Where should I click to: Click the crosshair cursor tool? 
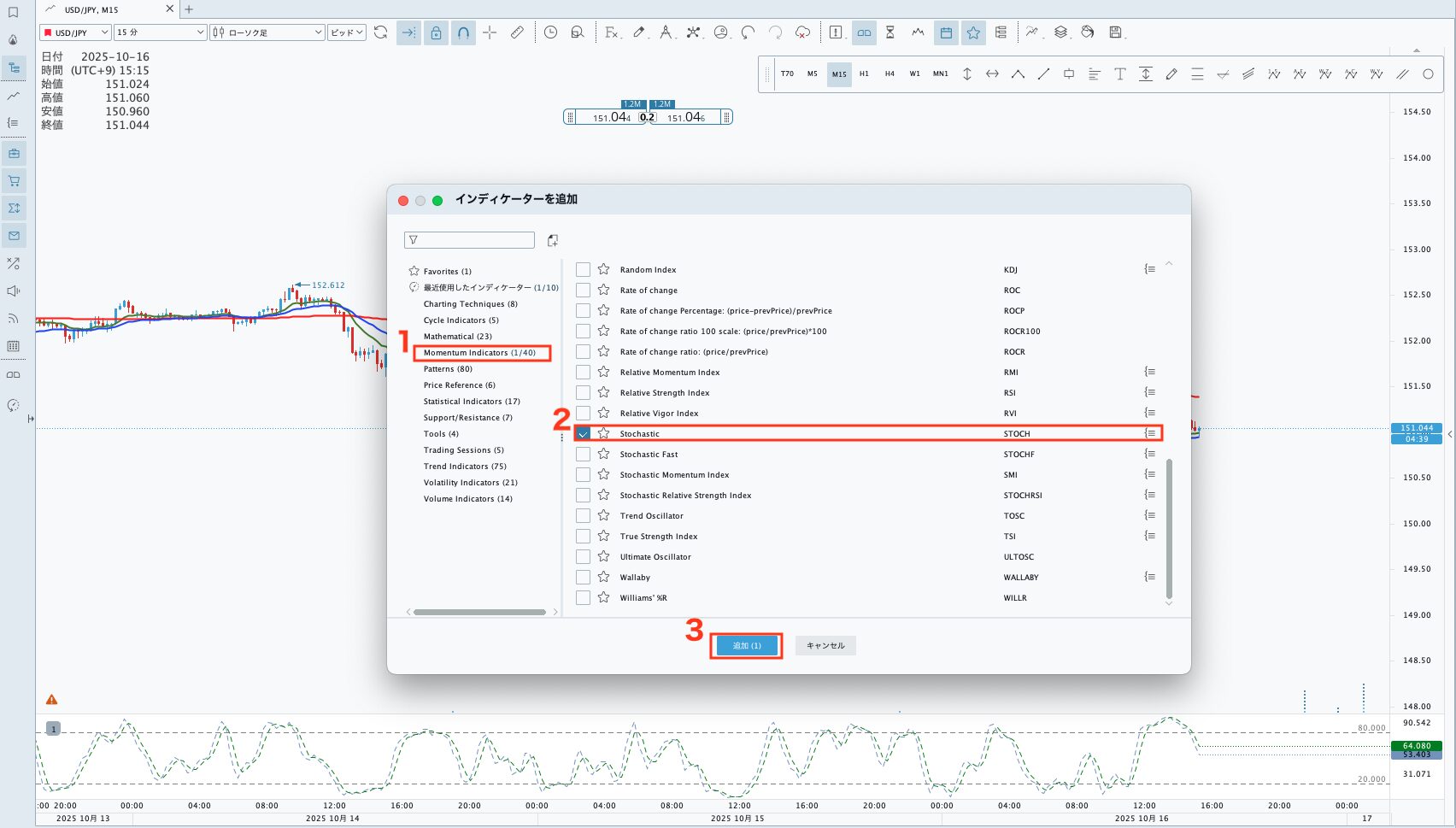tap(490, 32)
